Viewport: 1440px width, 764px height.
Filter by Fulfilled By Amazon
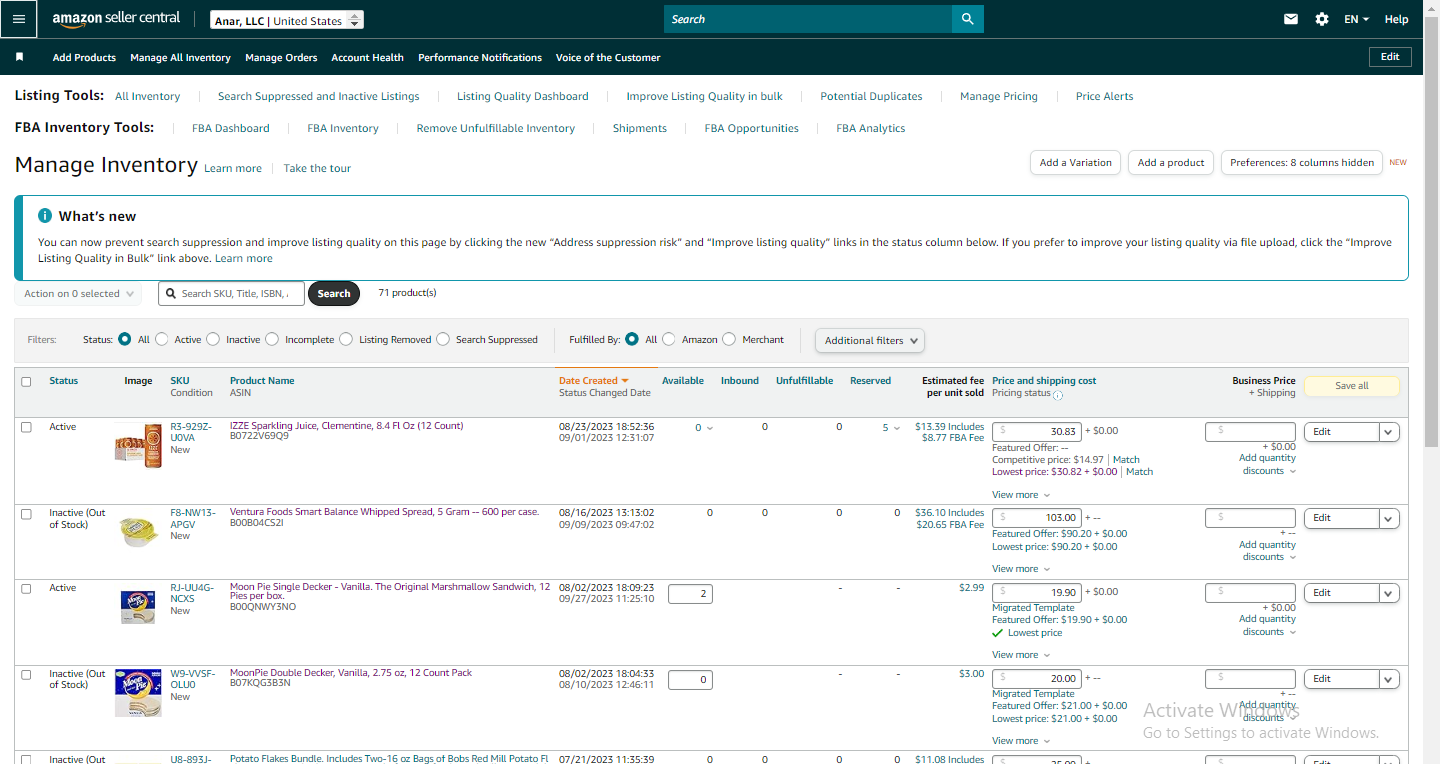point(669,340)
